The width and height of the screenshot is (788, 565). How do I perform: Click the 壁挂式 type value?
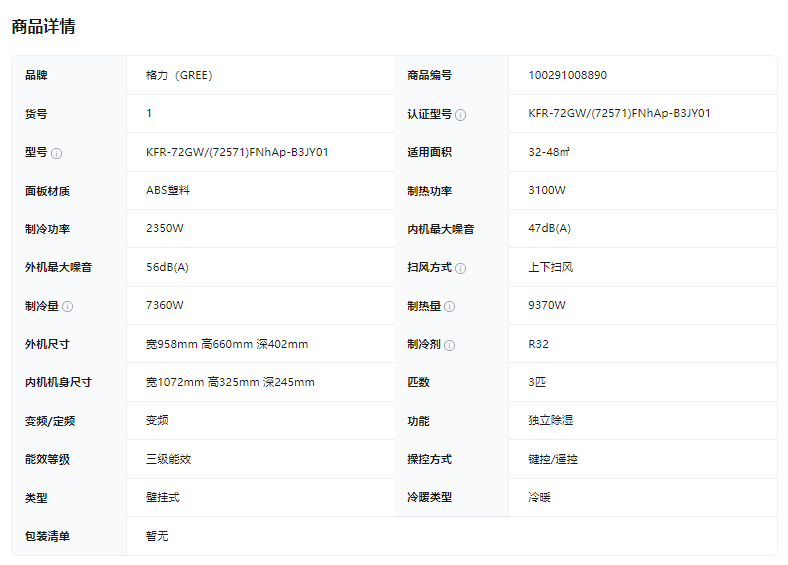[x=163, y=497]
